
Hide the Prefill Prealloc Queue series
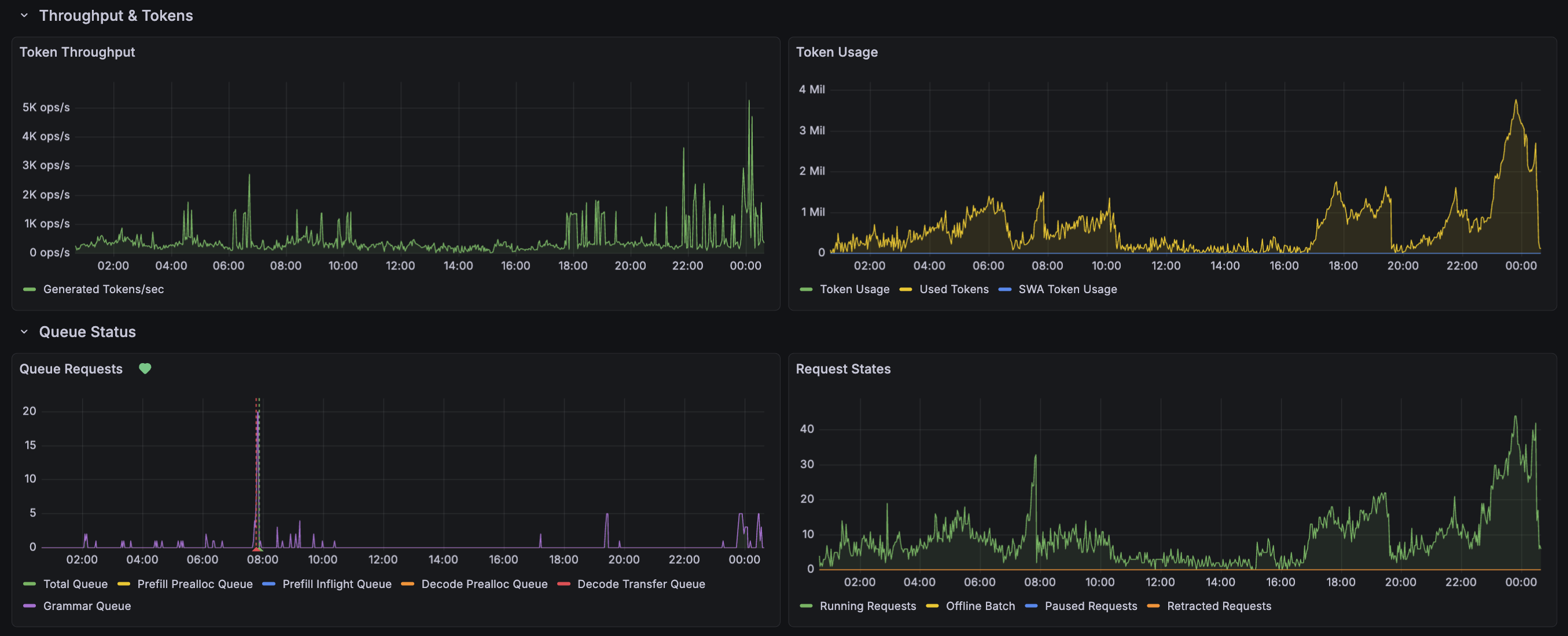tap(195, 584)
